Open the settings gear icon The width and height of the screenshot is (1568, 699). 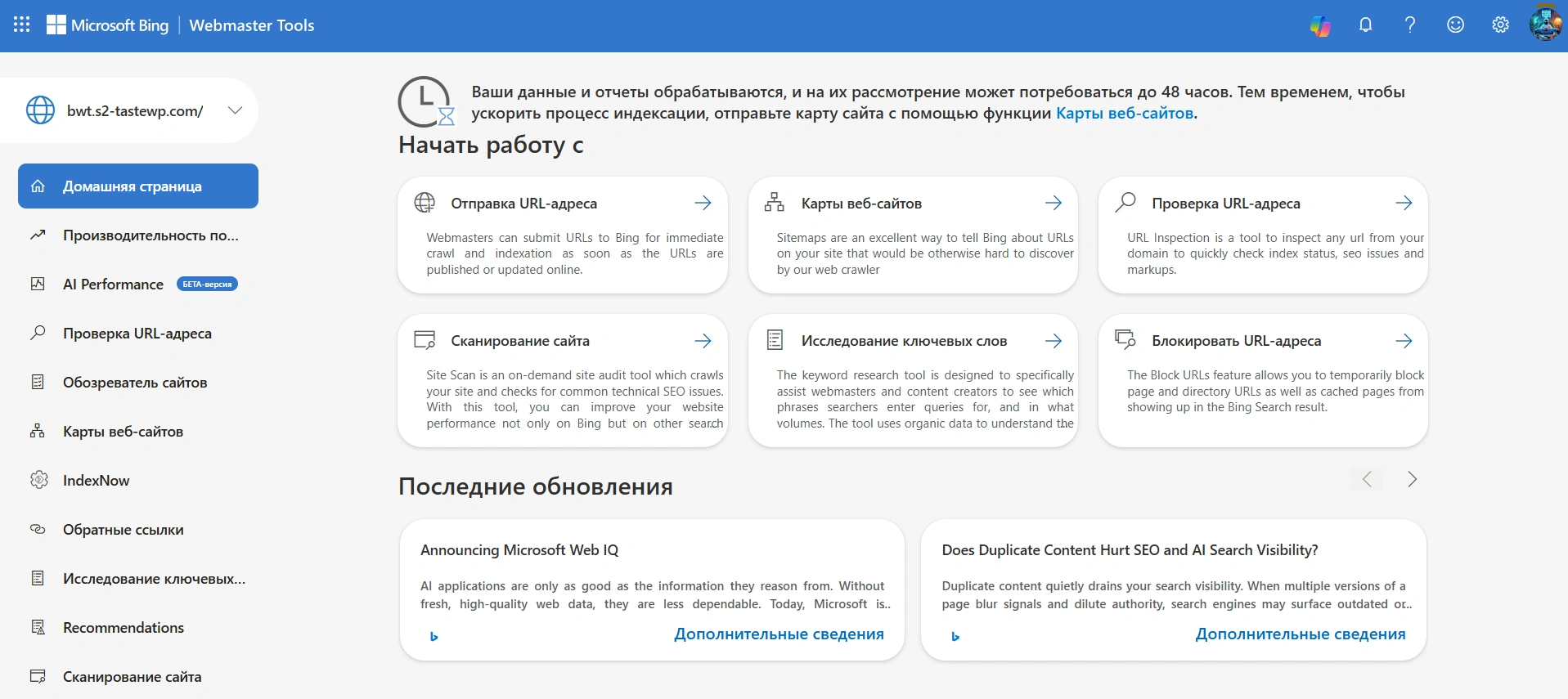tap(1500, 25)
